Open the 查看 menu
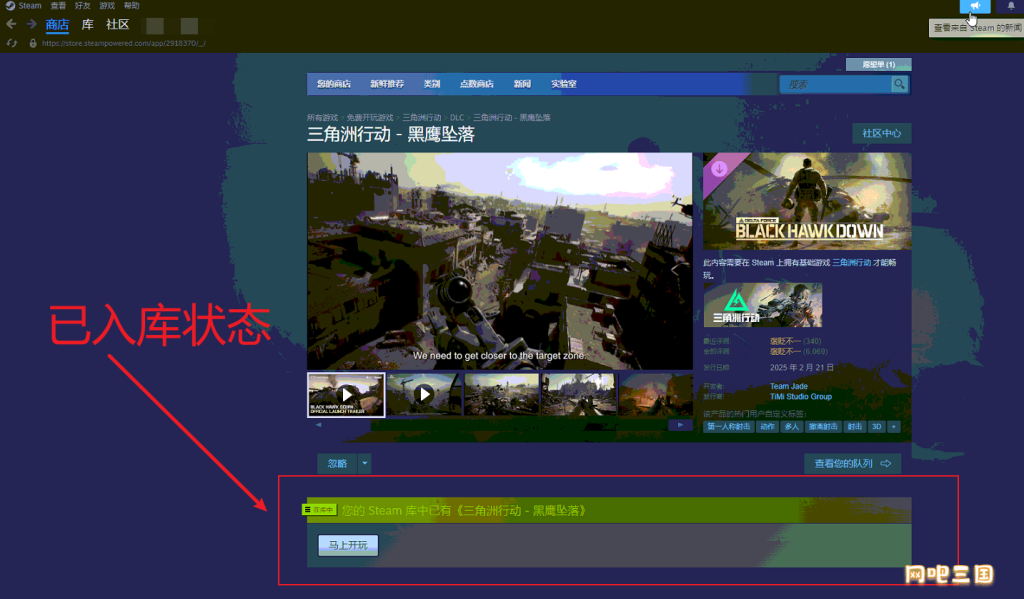 click(58, 6)
